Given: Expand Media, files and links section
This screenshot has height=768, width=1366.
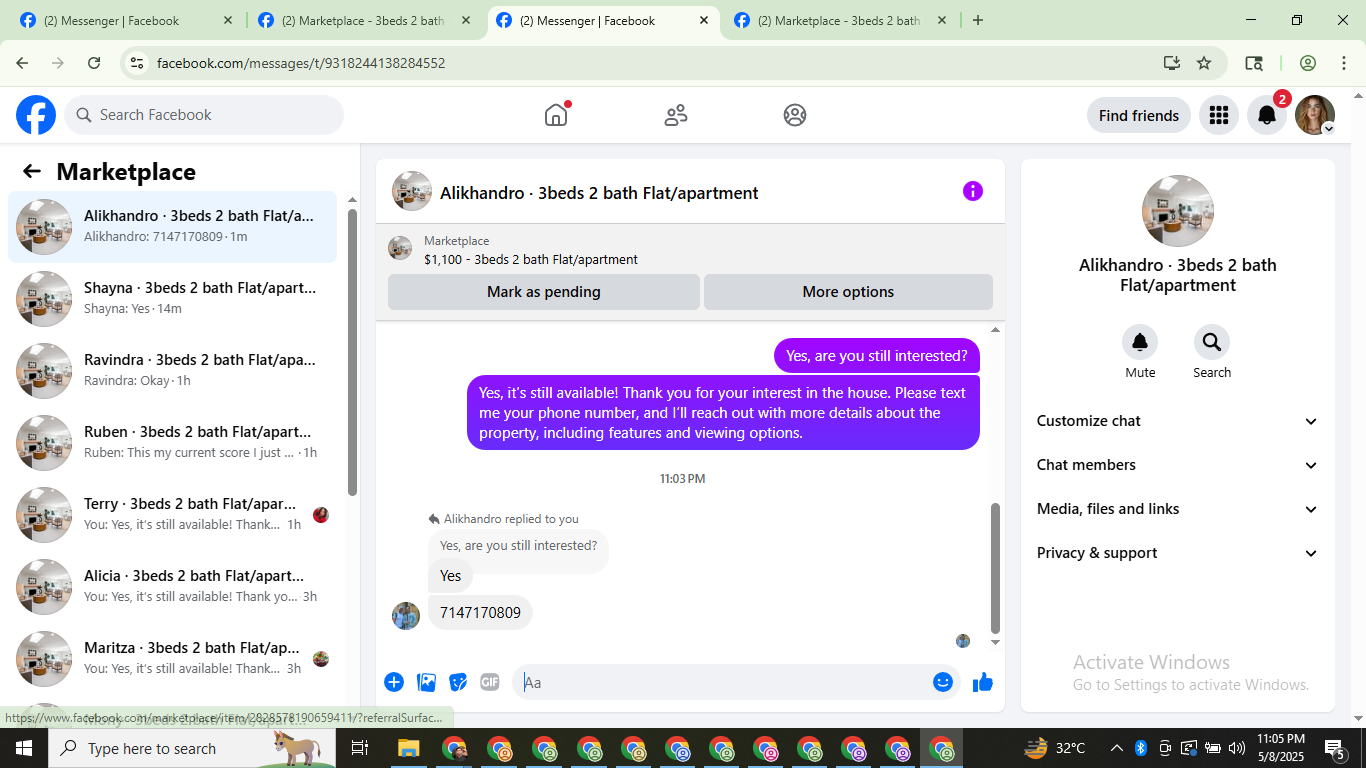Looking at the screenshot, I should click(1177, 509).
